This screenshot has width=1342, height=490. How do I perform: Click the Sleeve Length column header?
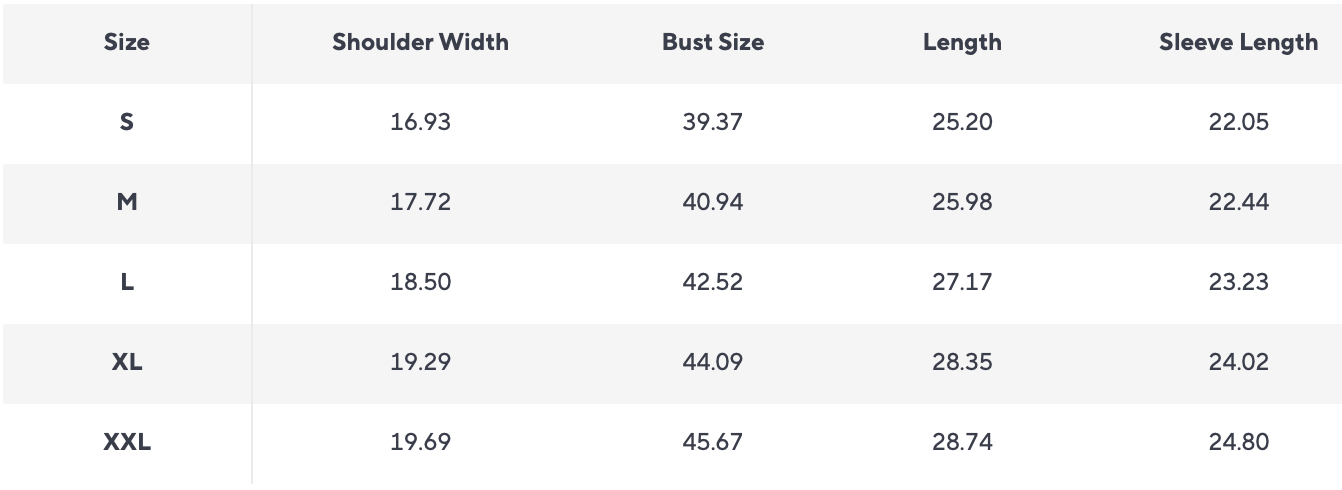click(1238, 42)
